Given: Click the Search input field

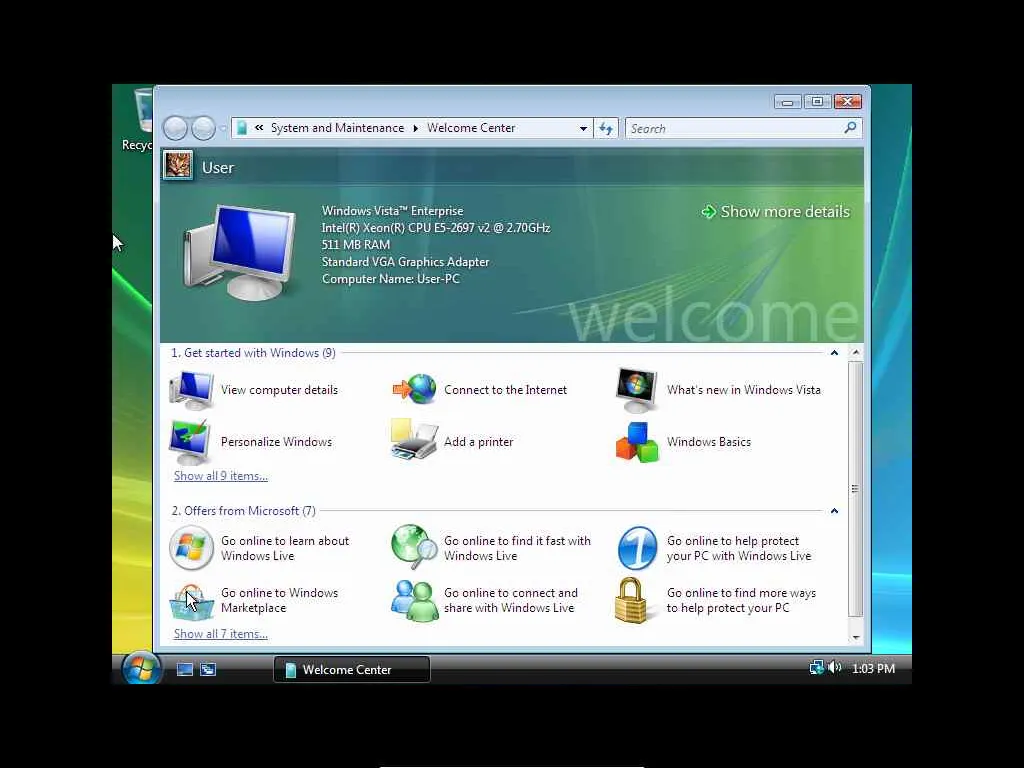Looking at the screenshot, I should coord(735,129).
